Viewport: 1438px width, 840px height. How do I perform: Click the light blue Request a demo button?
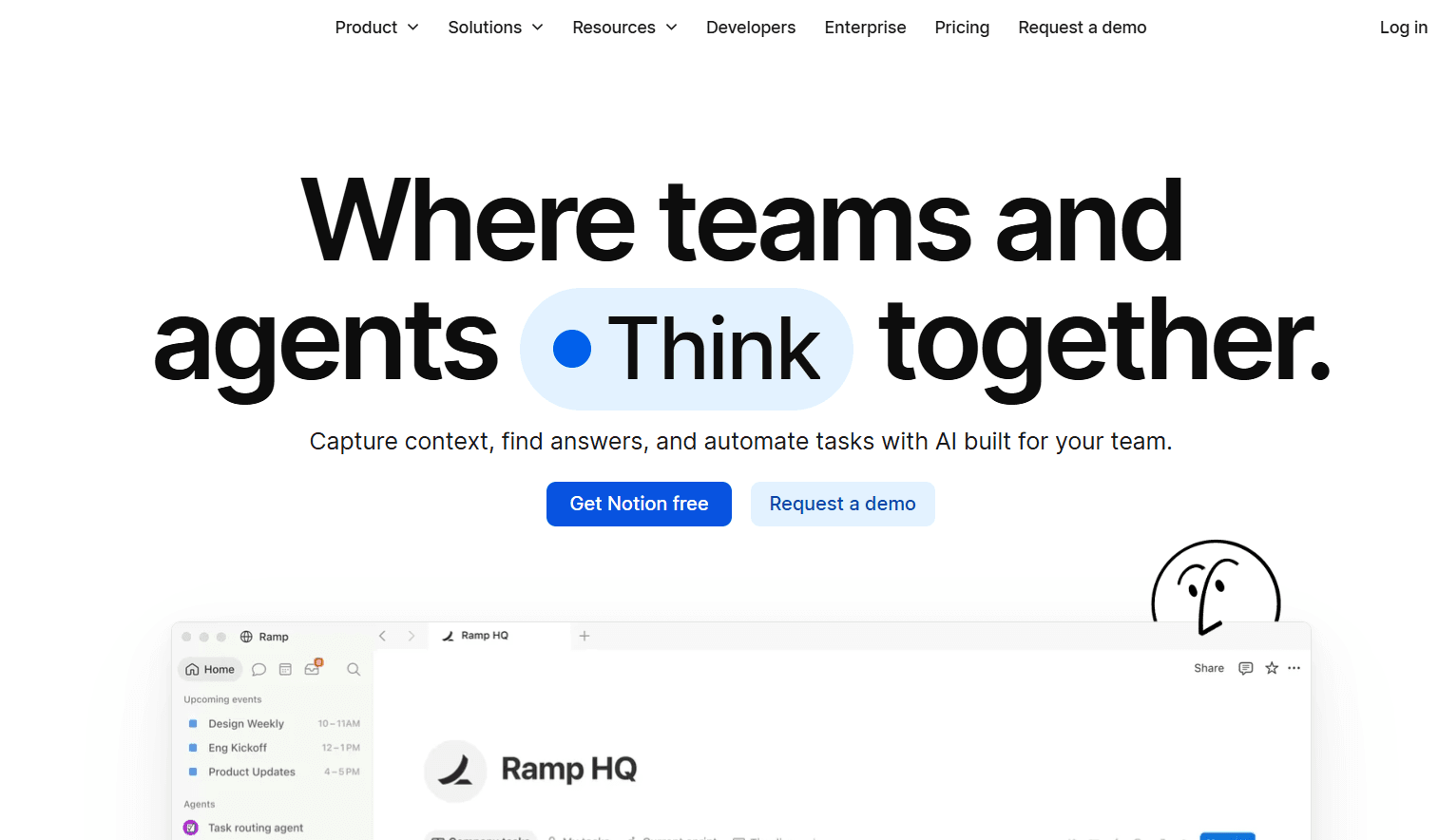(x=843, y=504)
